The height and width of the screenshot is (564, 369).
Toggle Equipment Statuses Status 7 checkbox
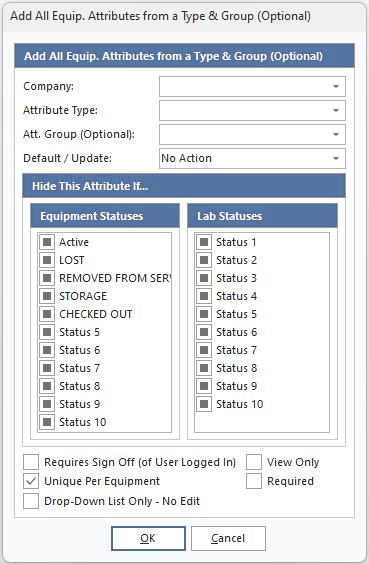tap(47, 368)
